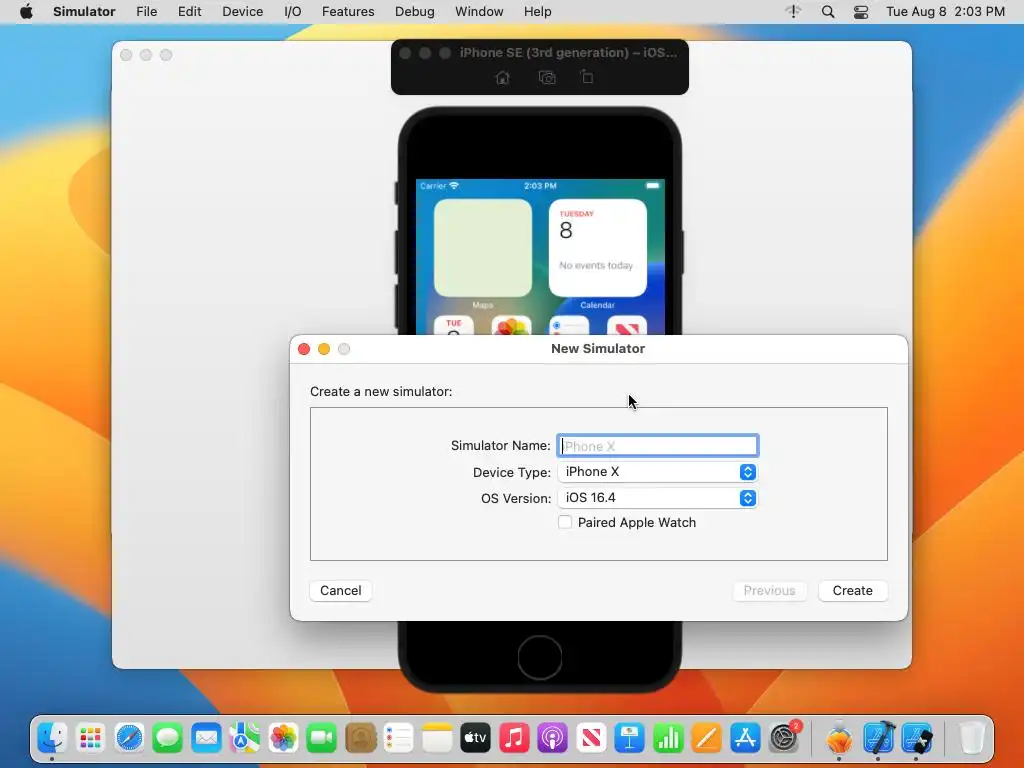1024x768 pixels.
Task: Open the Apple menu
Action: tap(26, 12)
